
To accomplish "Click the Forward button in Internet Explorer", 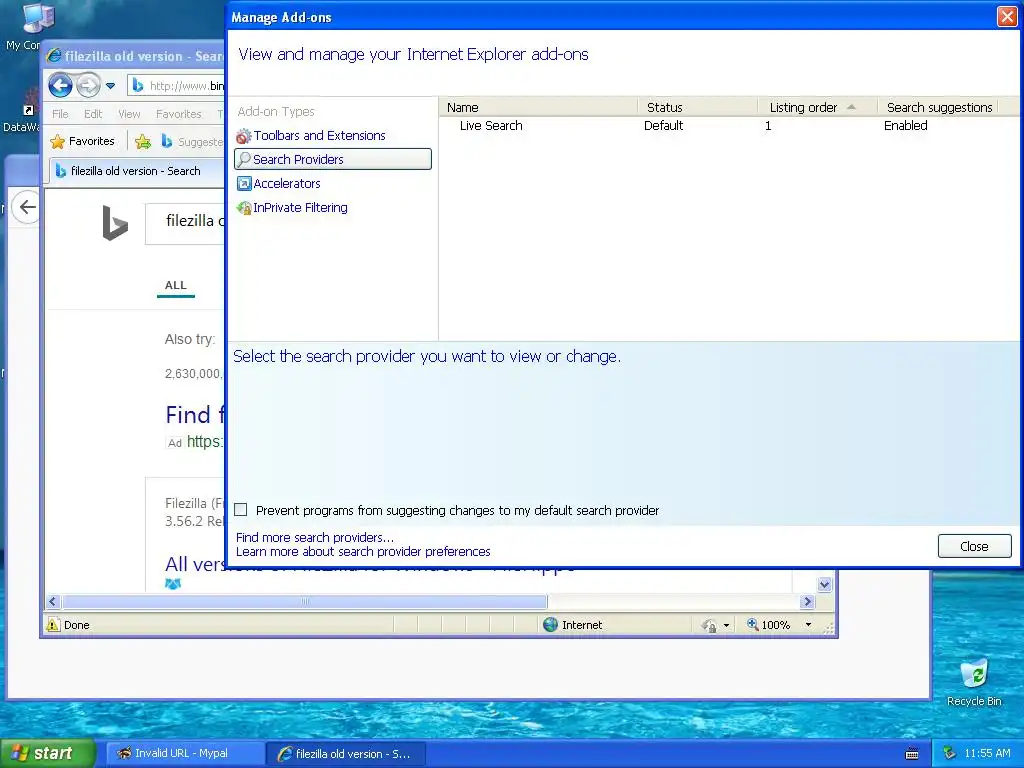I will (x=88, y=86).
